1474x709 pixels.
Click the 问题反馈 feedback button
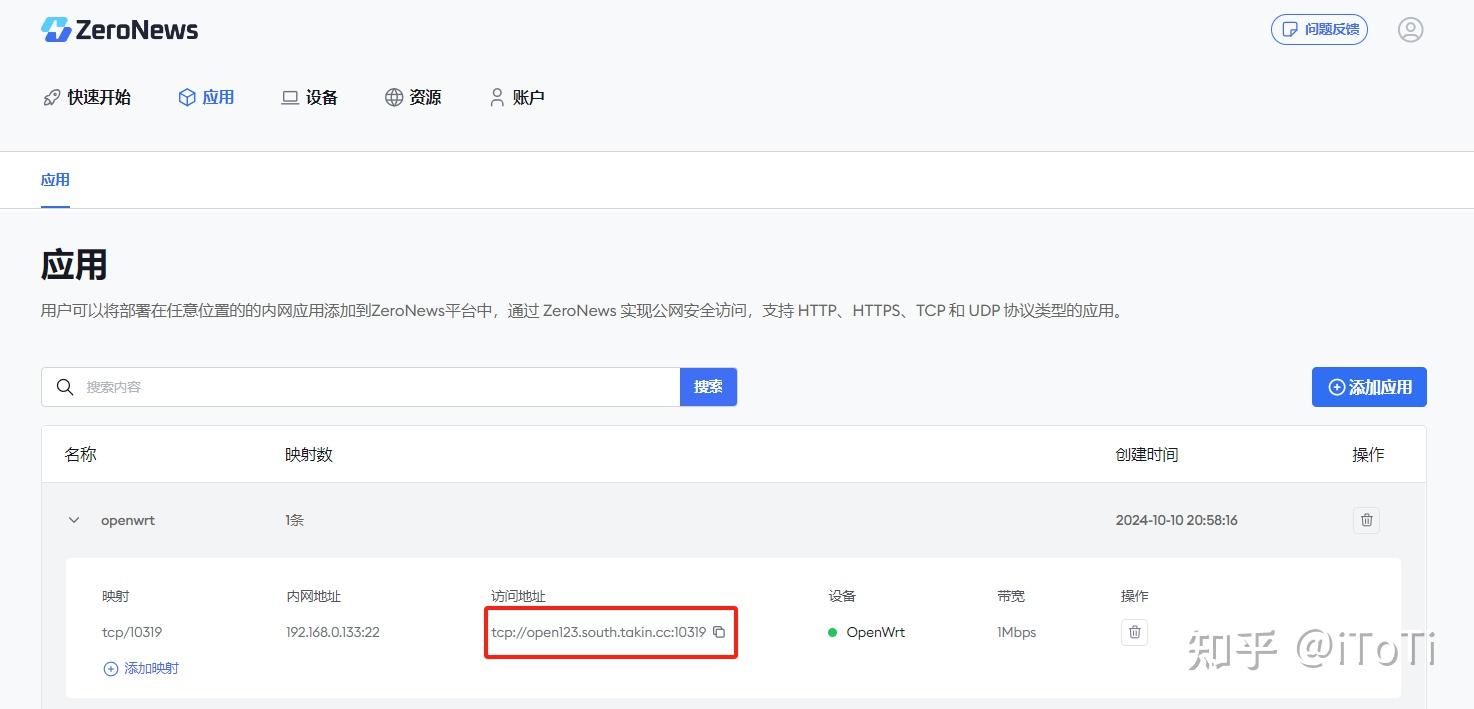[x=1319, y=29]
